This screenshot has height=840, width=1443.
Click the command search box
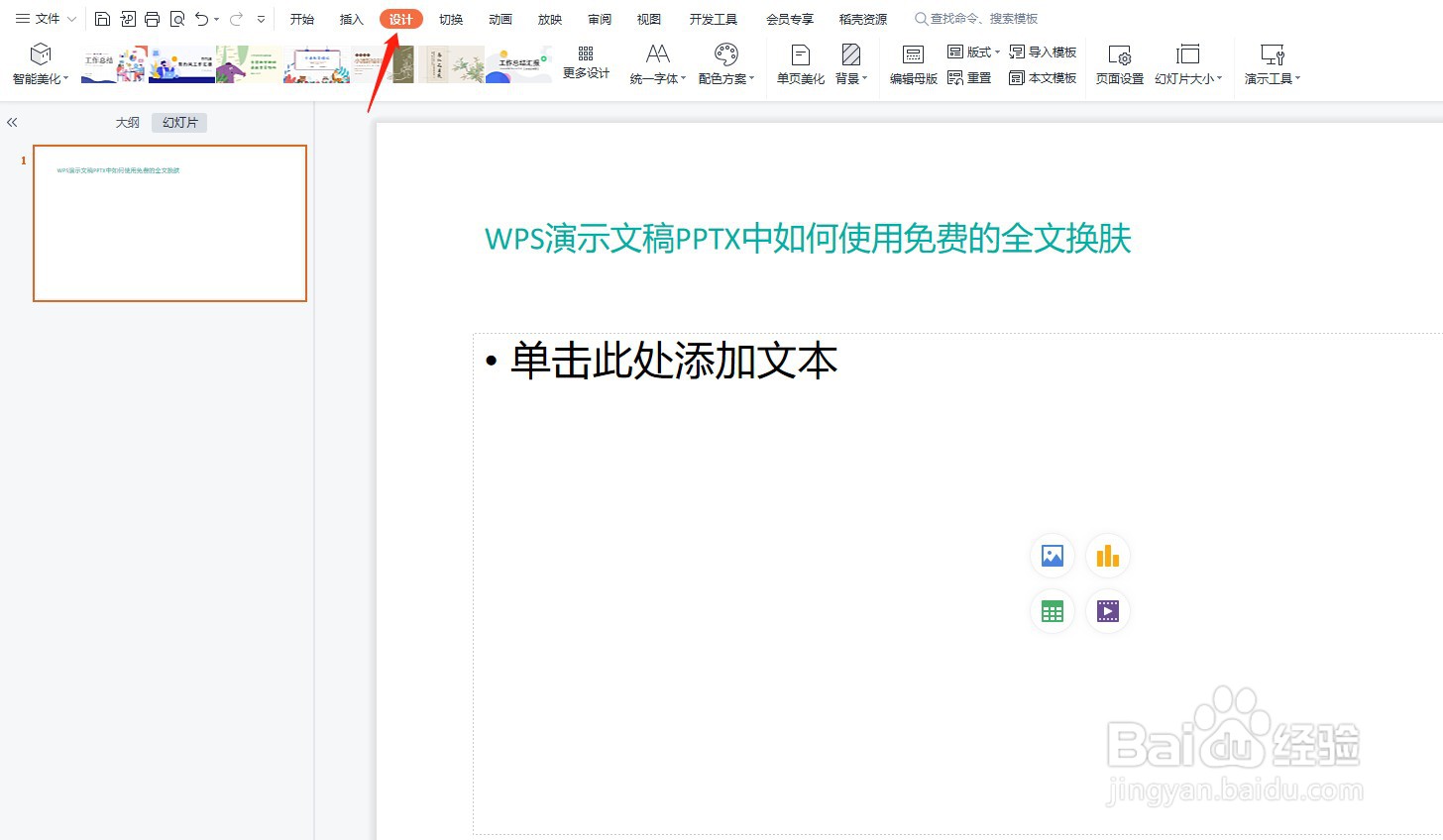point(977,19)
